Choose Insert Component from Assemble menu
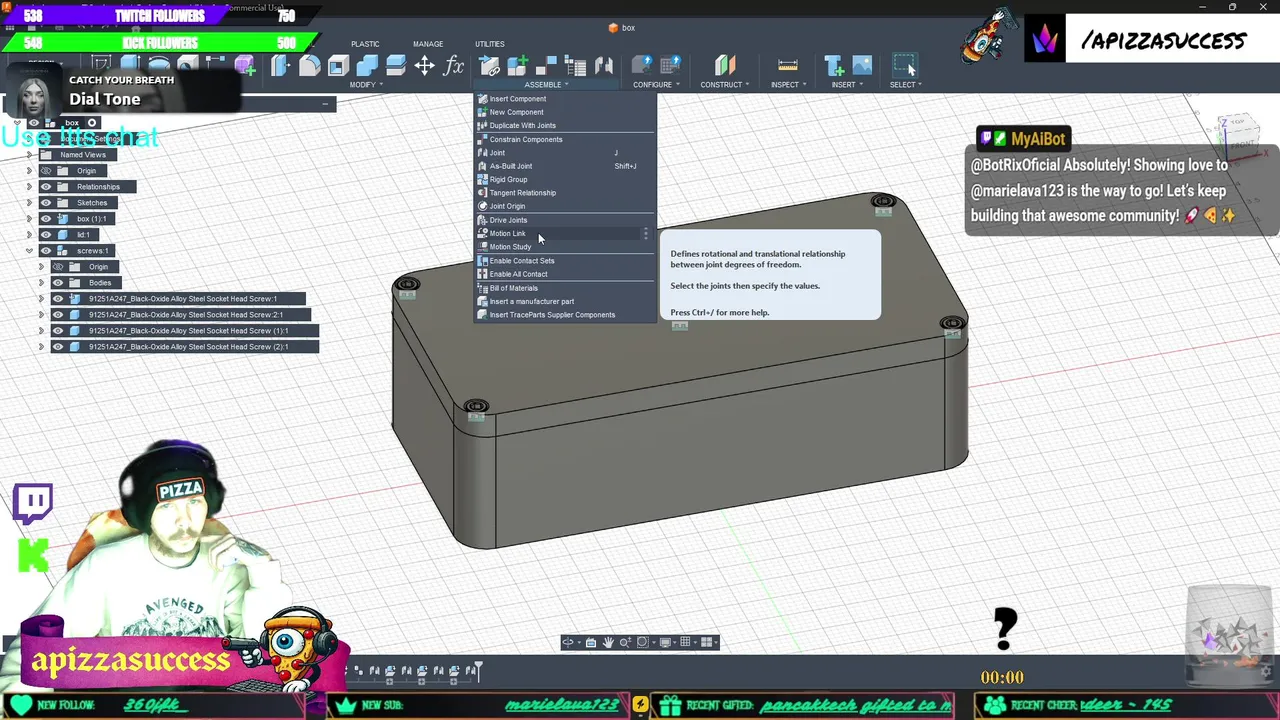This screenshot has height=720, width=1280. pos(565,99)
